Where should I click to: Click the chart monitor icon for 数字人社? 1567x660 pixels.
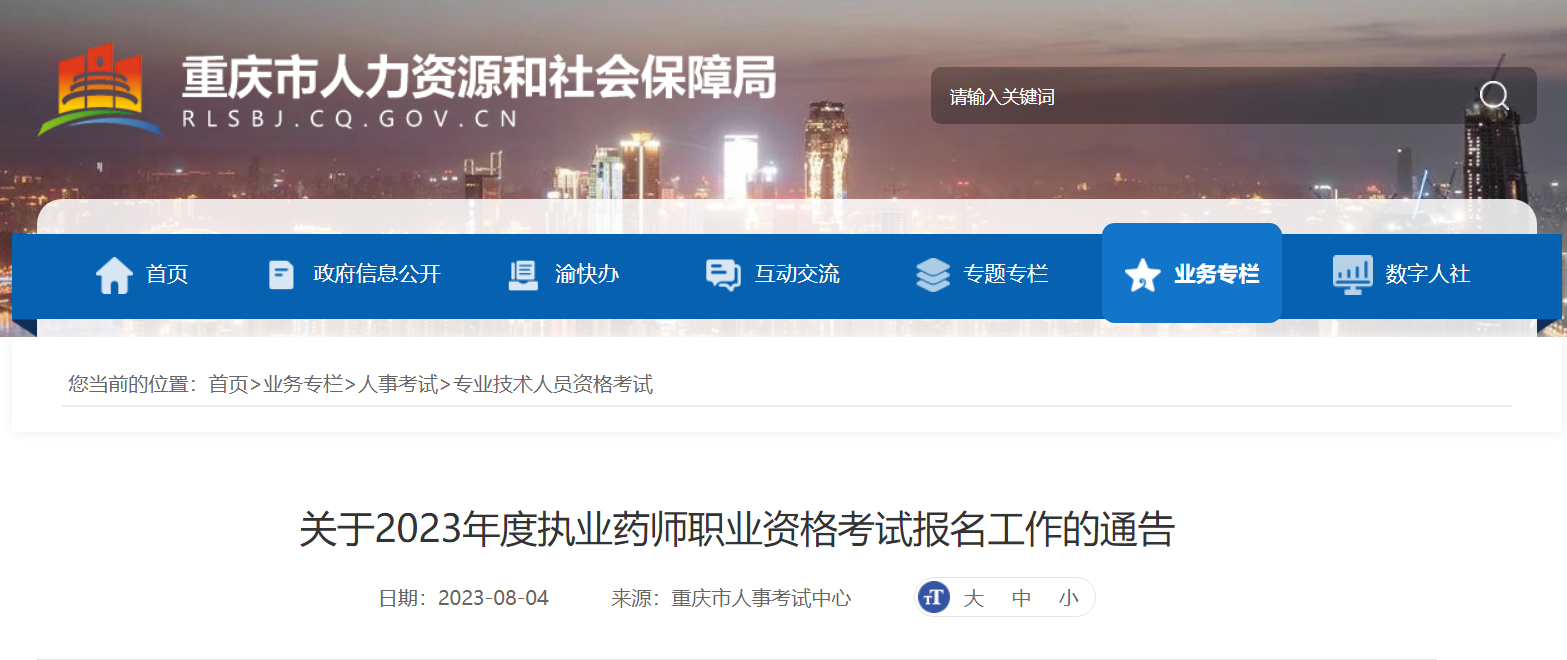pos(1353,274)
